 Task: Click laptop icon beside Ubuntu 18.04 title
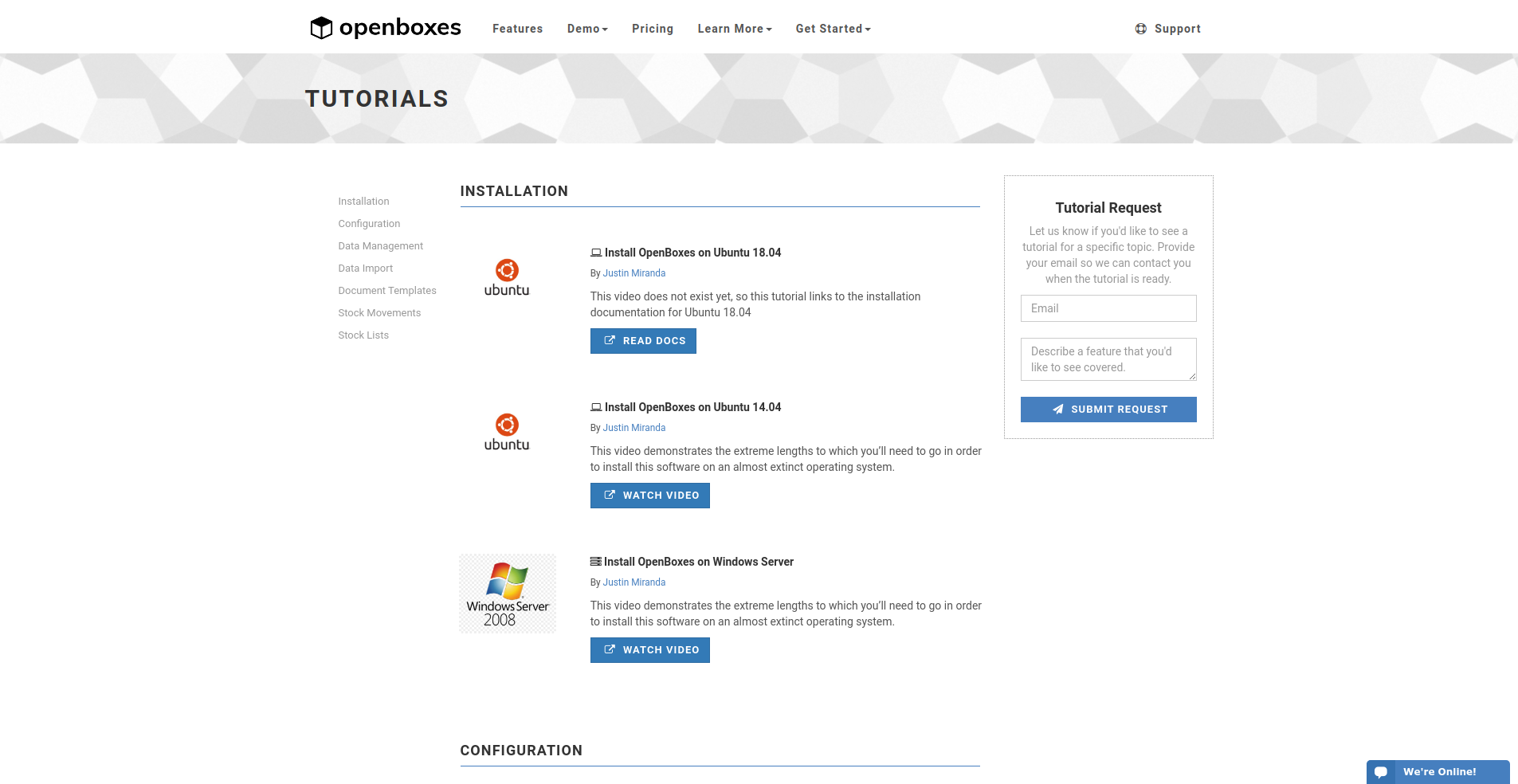596,253
